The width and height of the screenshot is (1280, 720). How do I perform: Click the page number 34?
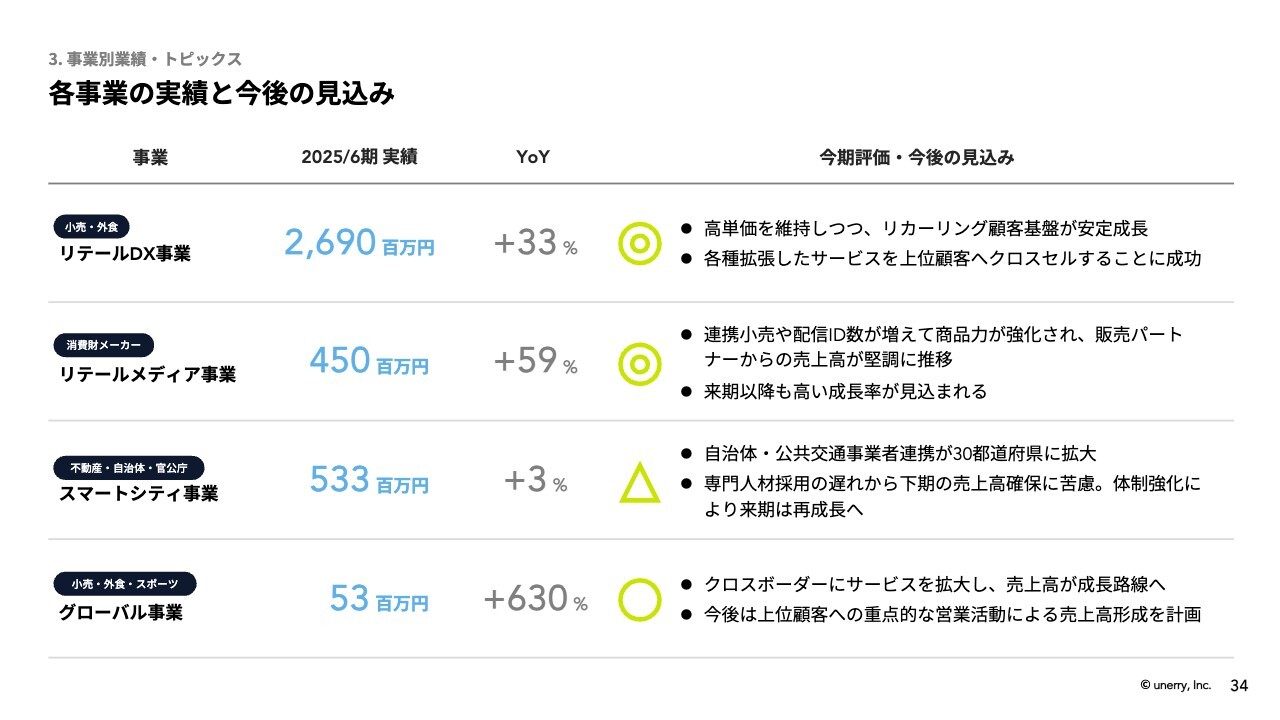point(1239,685)
